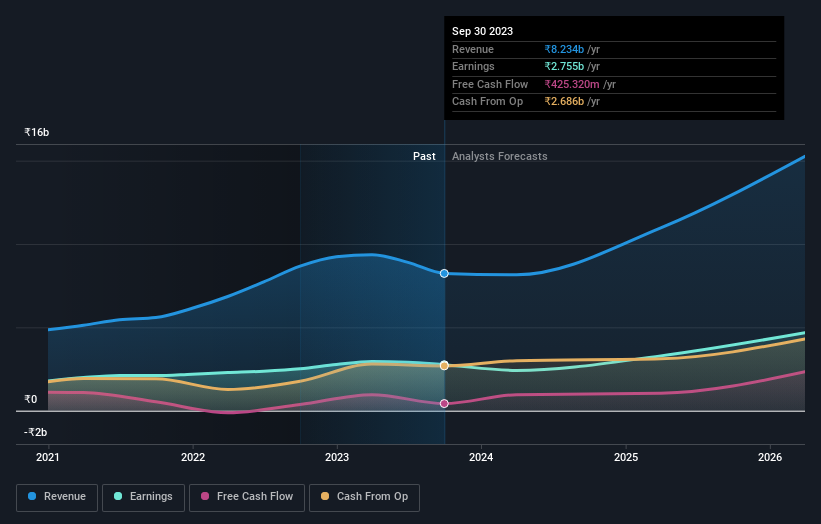This screenshot has height=524, width=821.
Task: Toggle the Free Cash Flow legend button
Action: (247, 497)
